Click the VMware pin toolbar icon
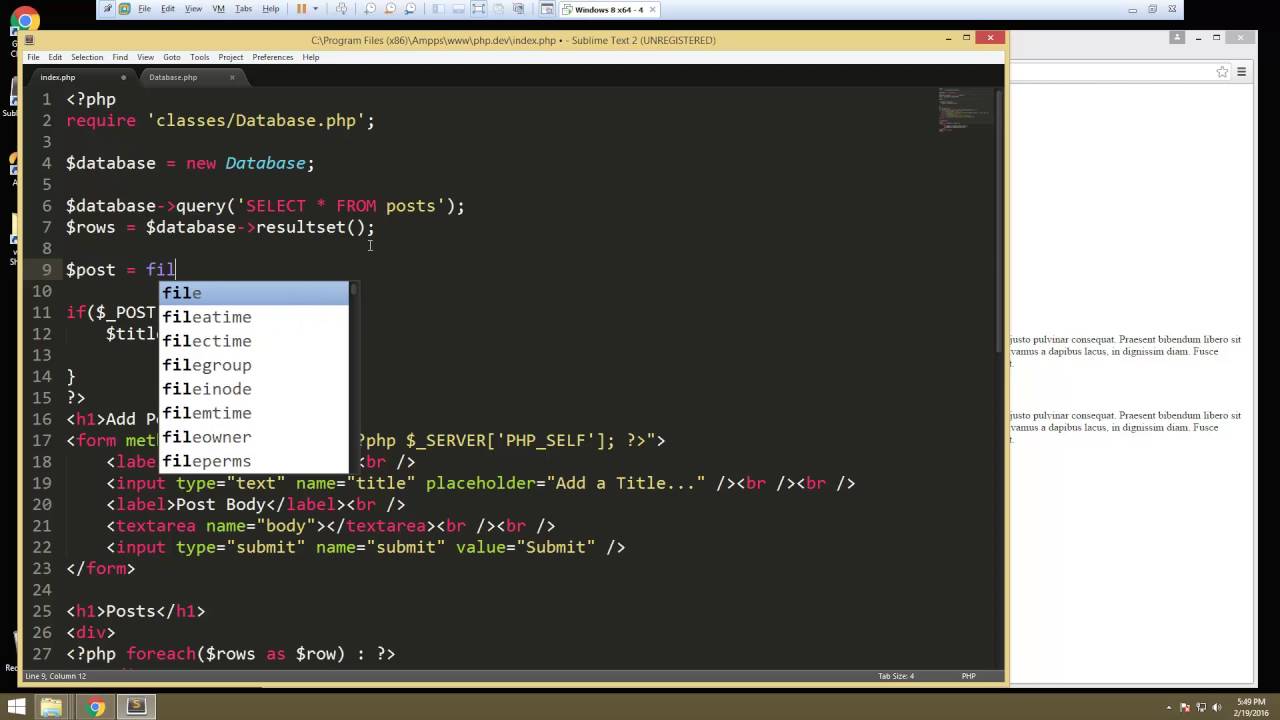 click(x=108, y=9)
